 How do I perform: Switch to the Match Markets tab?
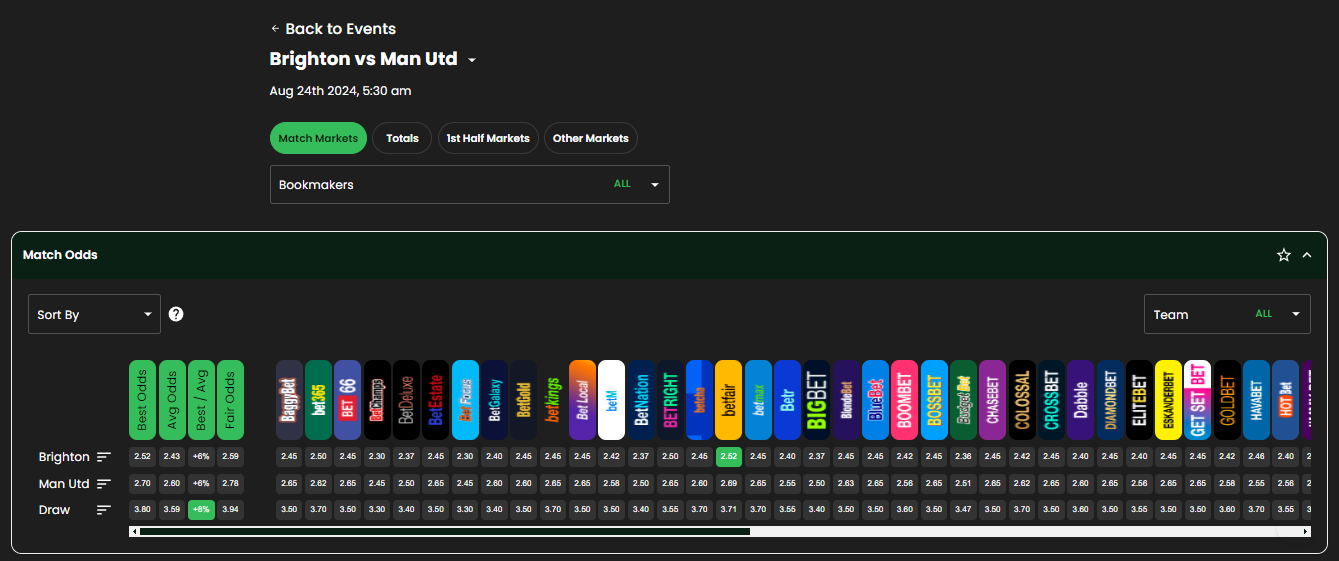point(318,138)
